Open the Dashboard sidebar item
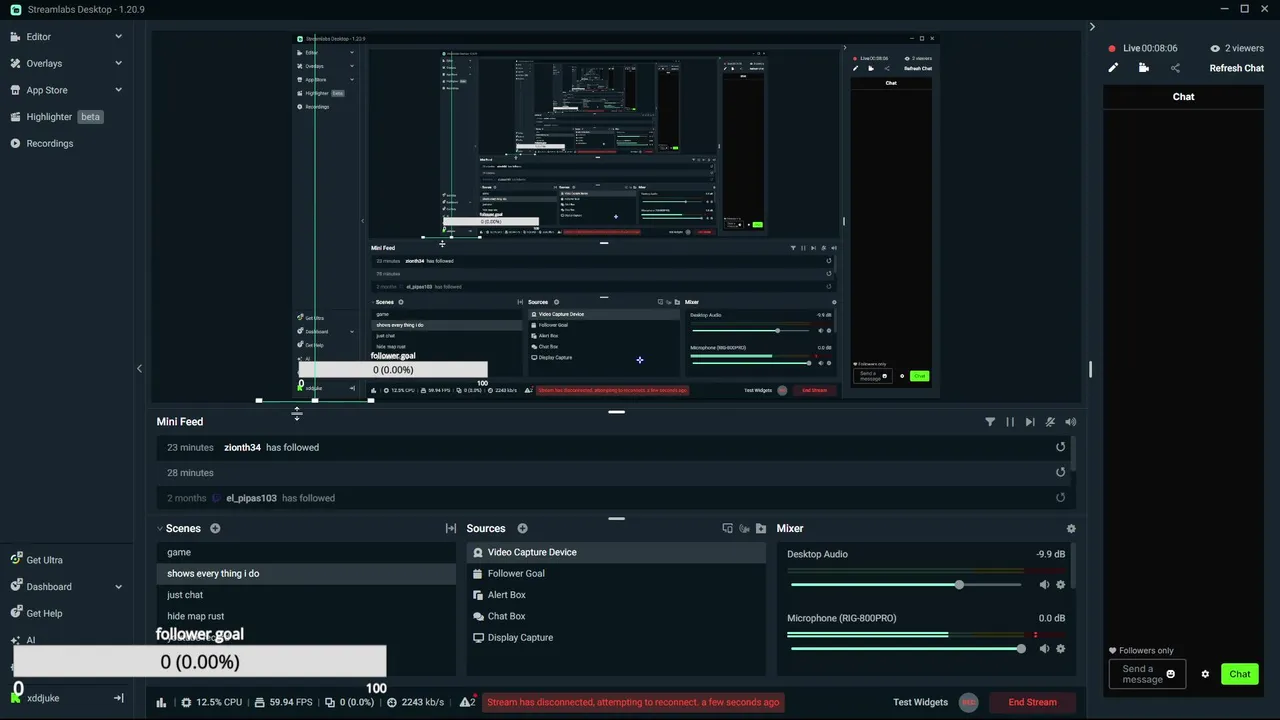1280x720 pixels. coord(49,587)
